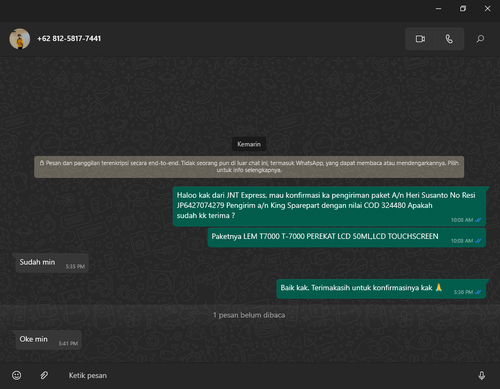Click the read receipt ticks on 5:36 PM message

click(x=478, y=292)
